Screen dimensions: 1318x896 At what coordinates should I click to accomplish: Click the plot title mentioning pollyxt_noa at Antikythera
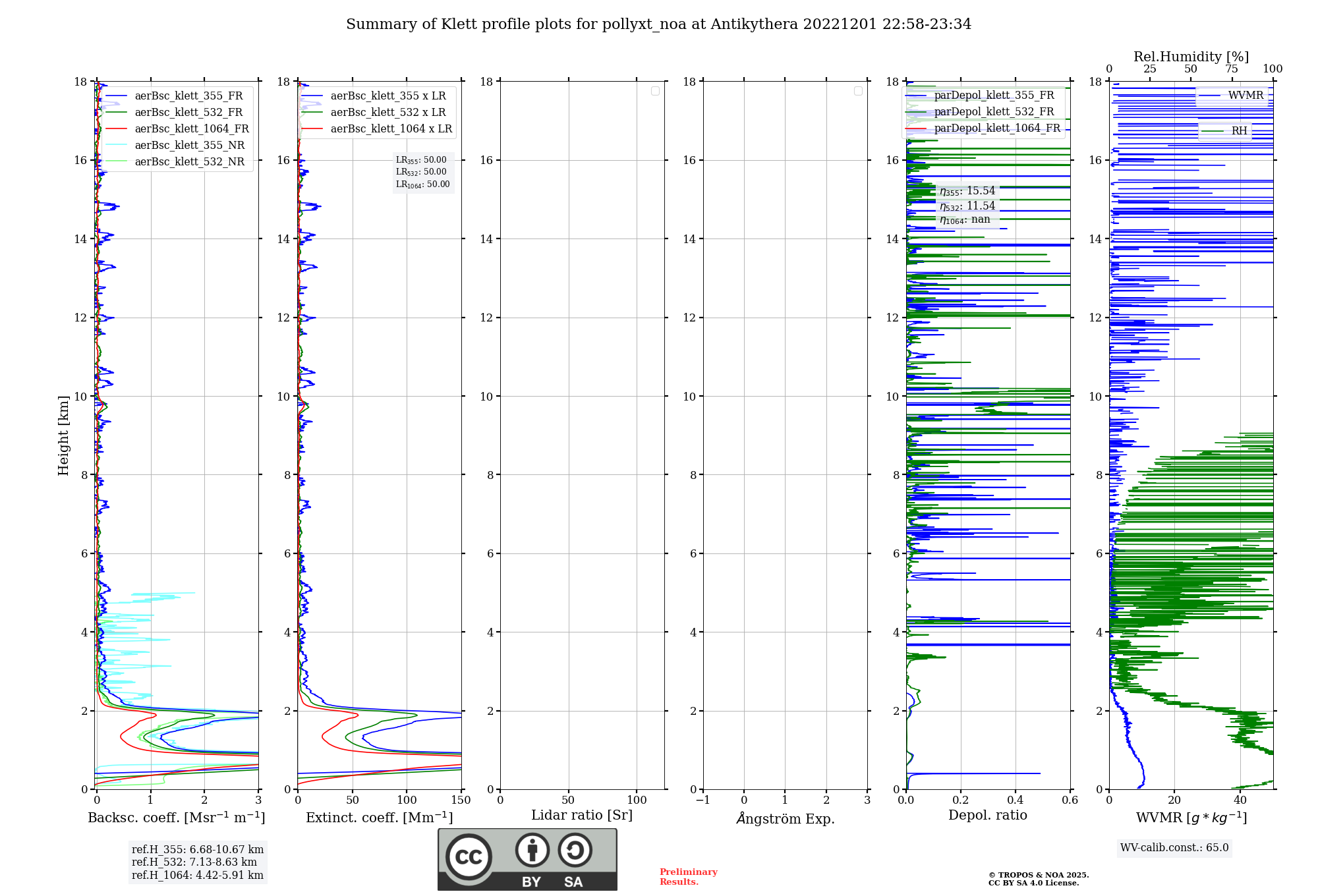click(x=658, y=24)
